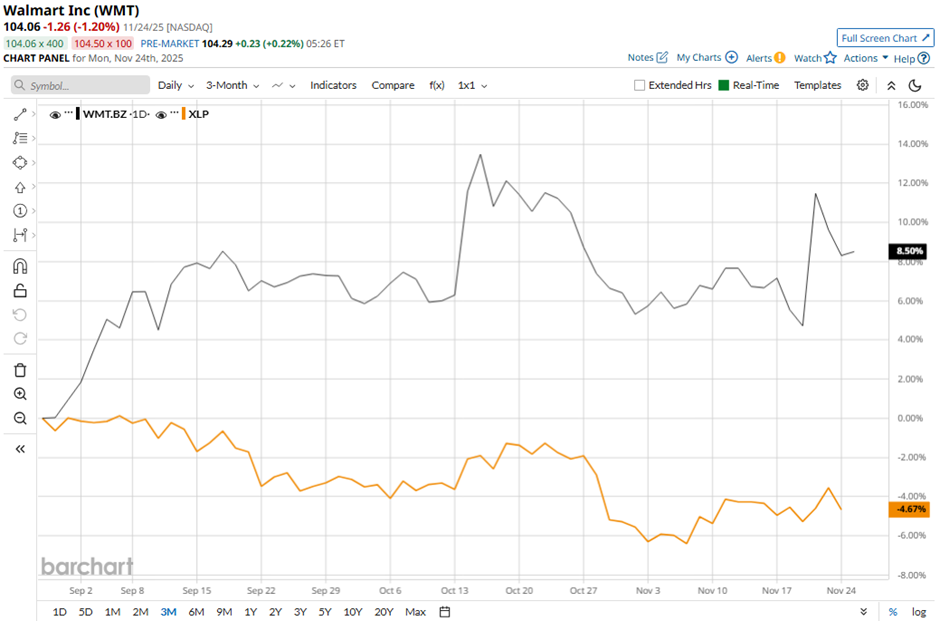The width and height of the screenshot is (940, 621).
Task: Switch y-axis to log scale
Action: 918,612
